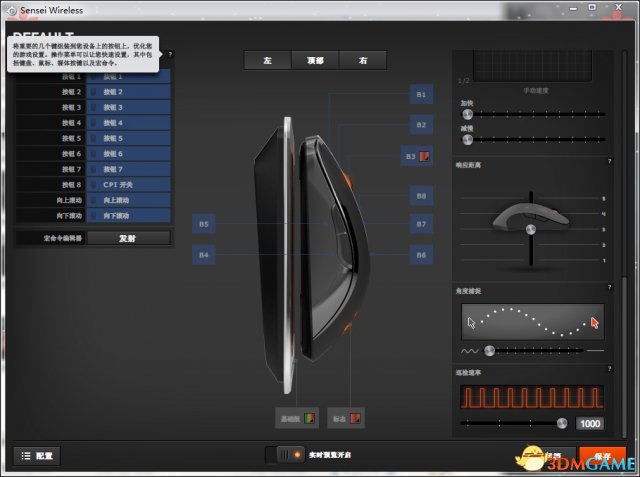Select the B8 button marker
The width and height of the screenshot is (640, 477).
click(x=421, y=196)
